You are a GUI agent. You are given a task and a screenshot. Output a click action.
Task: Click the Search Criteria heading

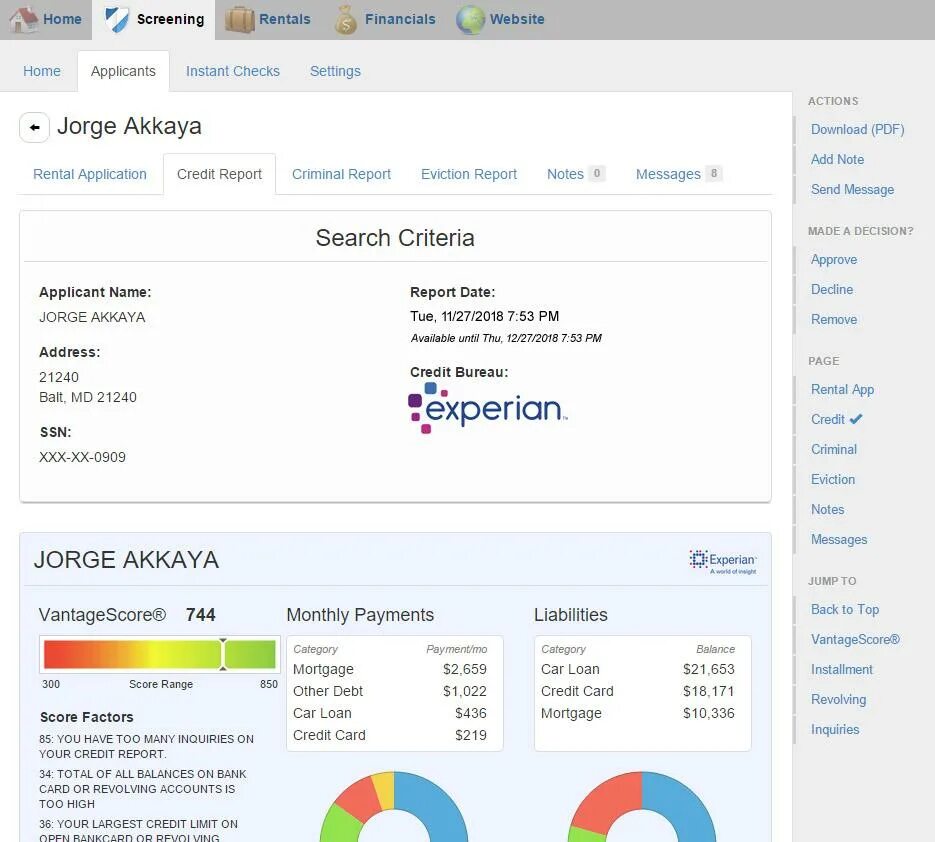click(x=395, y=238)
